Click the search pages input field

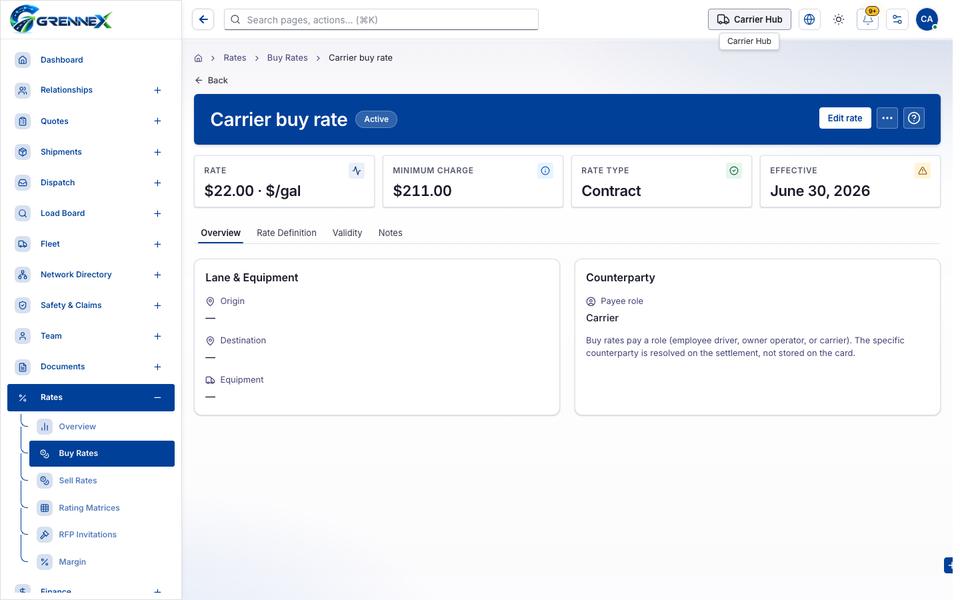381,20
